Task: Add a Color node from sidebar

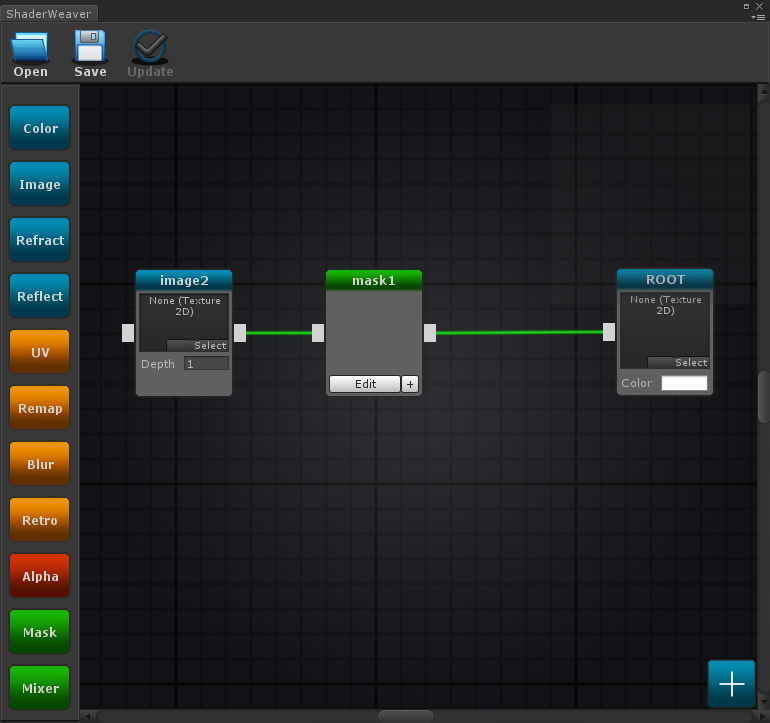Action: tap(40, 128)
